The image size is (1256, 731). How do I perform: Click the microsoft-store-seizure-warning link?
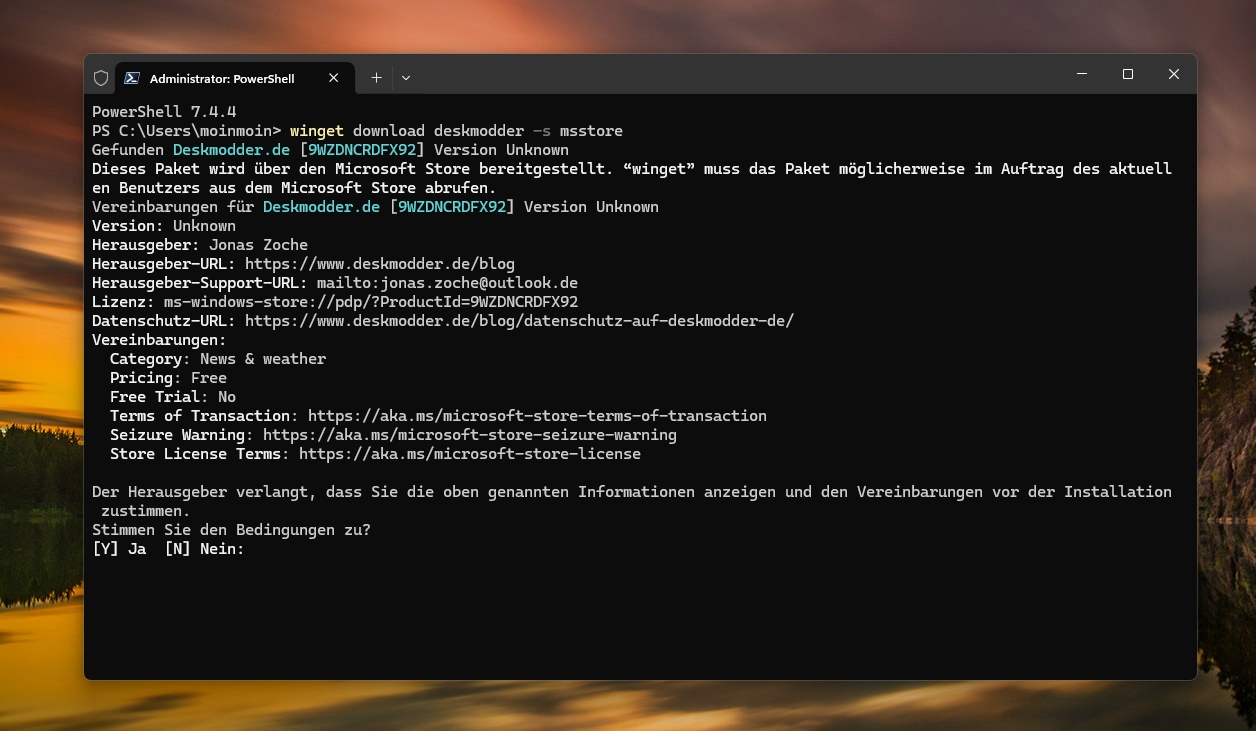470,435
